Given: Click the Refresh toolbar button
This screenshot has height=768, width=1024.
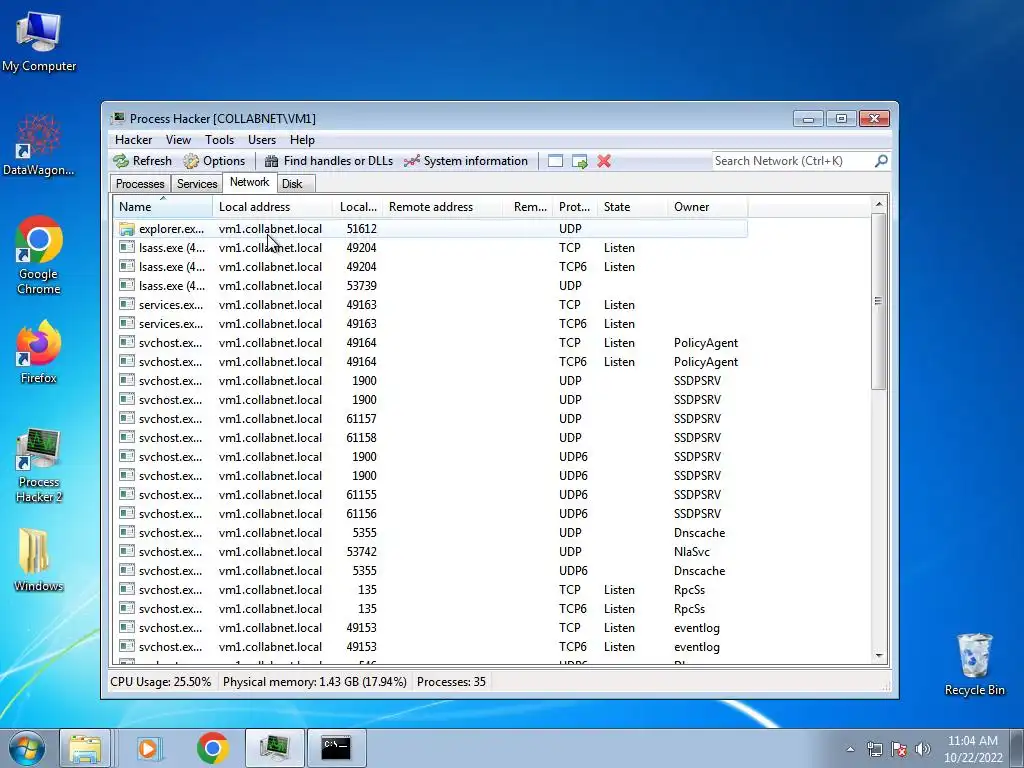Looking at the screenshot, I should (x=142, y=161).
